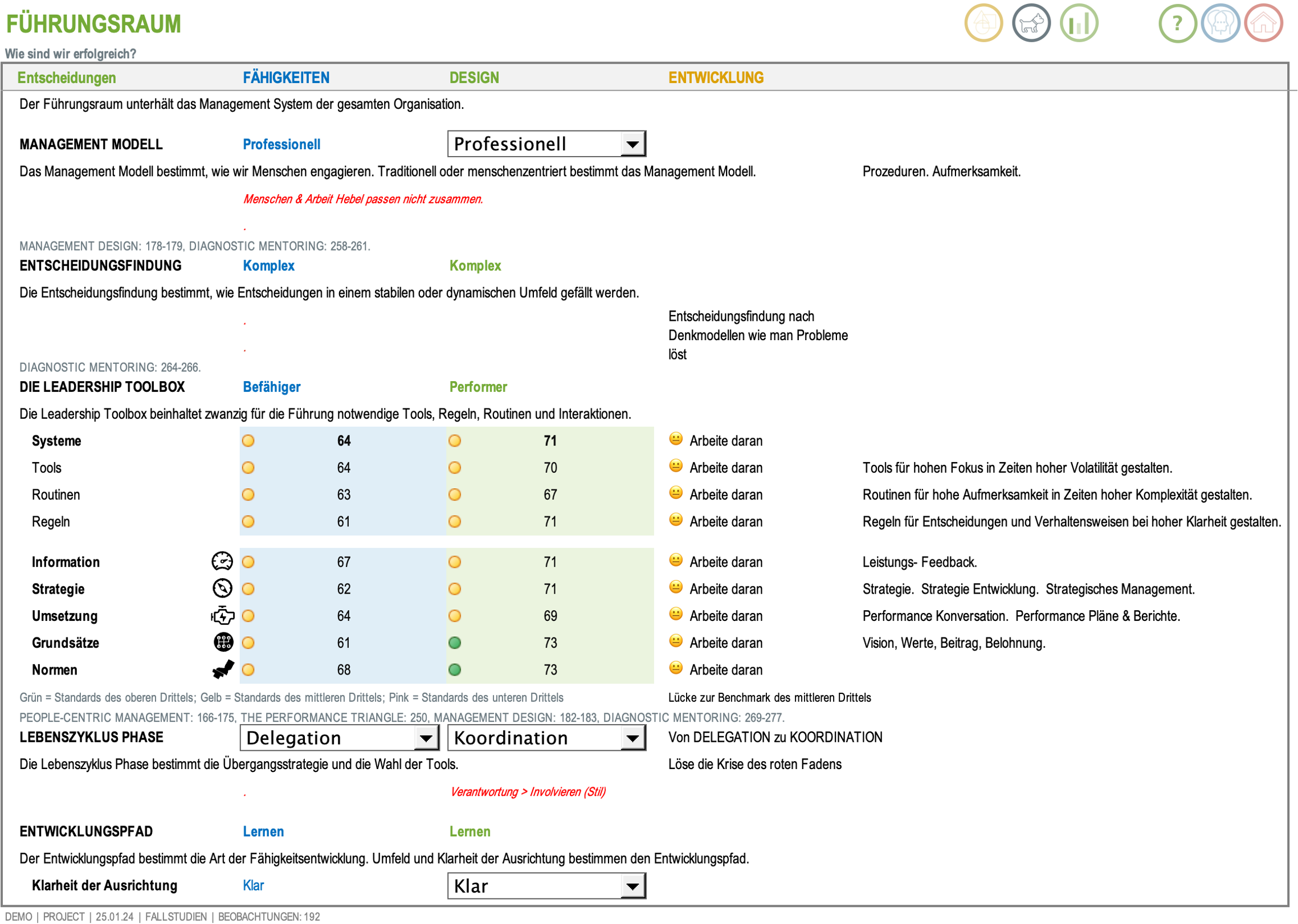Click yellow status dot beside Umsetzung value 69
The width and height of the screenshot is (1298, 924).
click(x=454, y=615)
